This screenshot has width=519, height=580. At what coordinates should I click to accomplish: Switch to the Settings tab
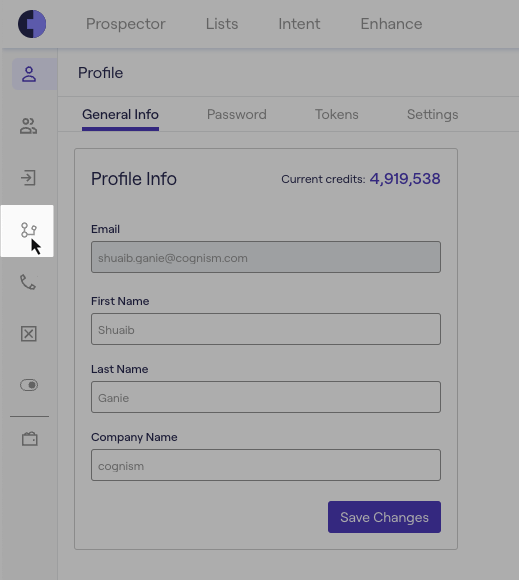[432, 114]
